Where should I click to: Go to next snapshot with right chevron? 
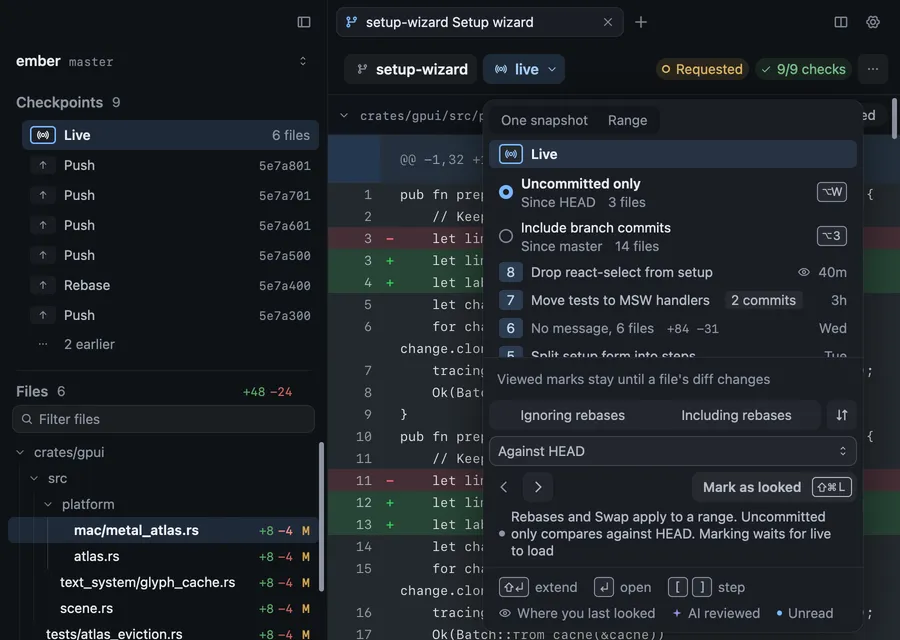[x=538, y=487]
